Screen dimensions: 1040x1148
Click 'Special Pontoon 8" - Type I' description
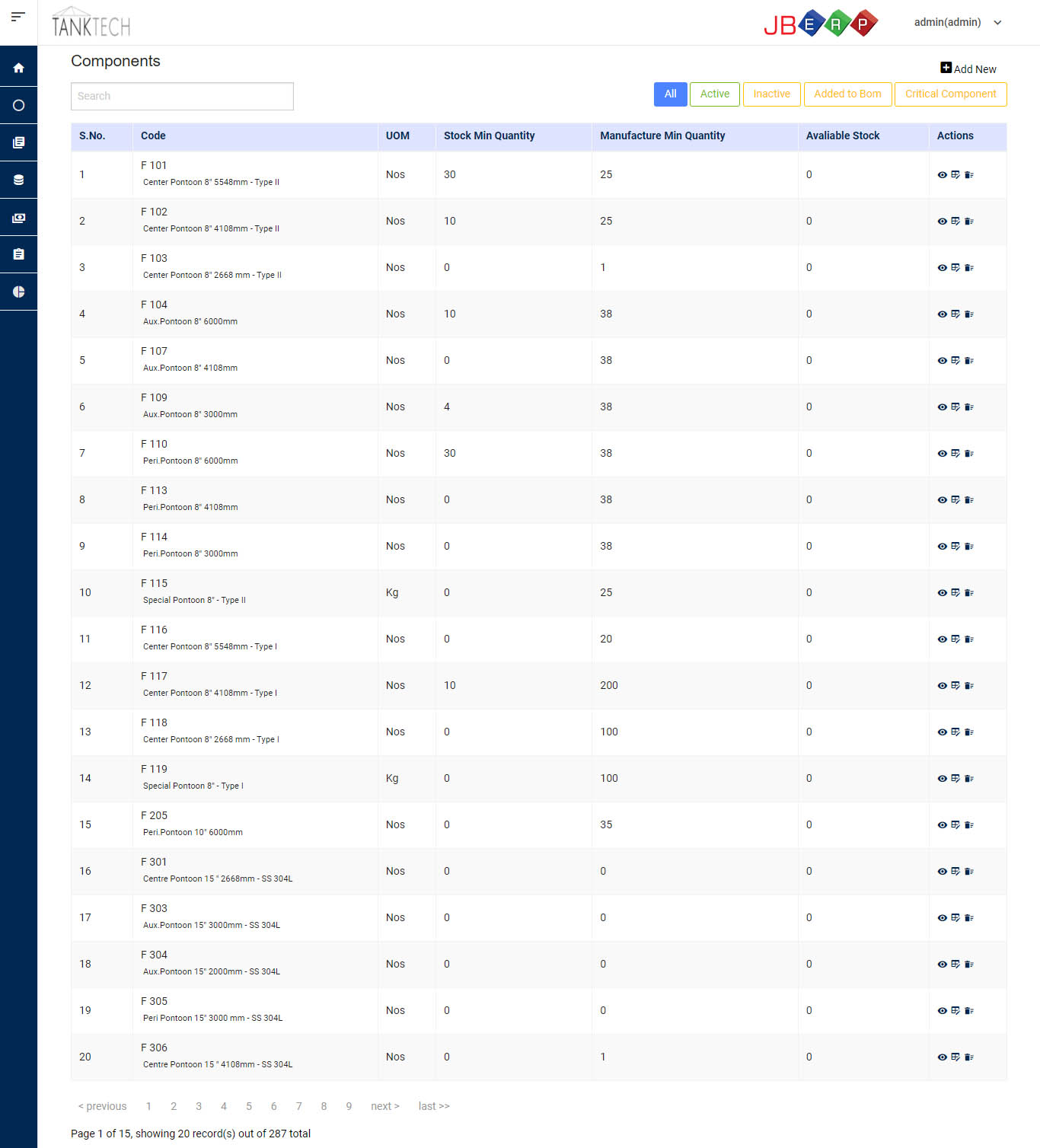193,786
